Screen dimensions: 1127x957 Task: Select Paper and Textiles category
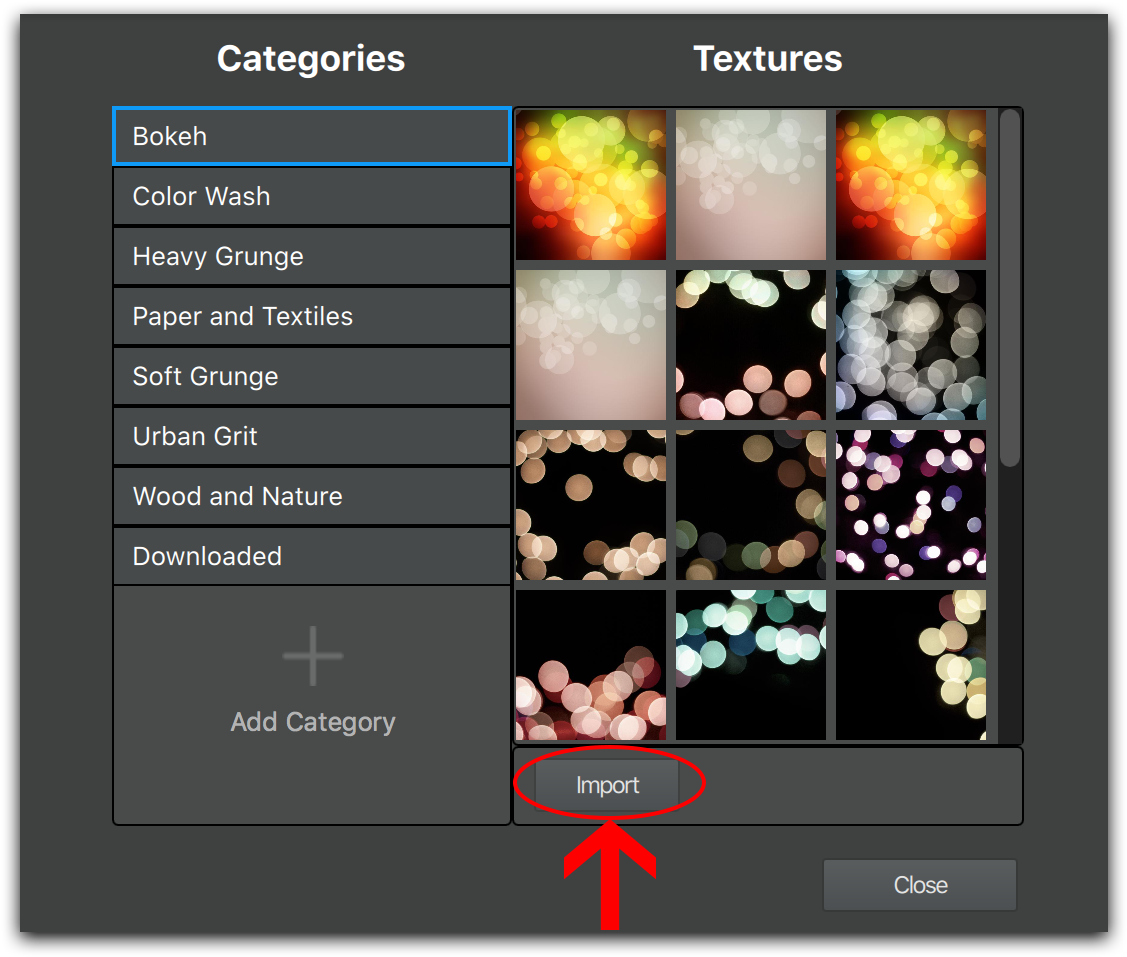311,316
